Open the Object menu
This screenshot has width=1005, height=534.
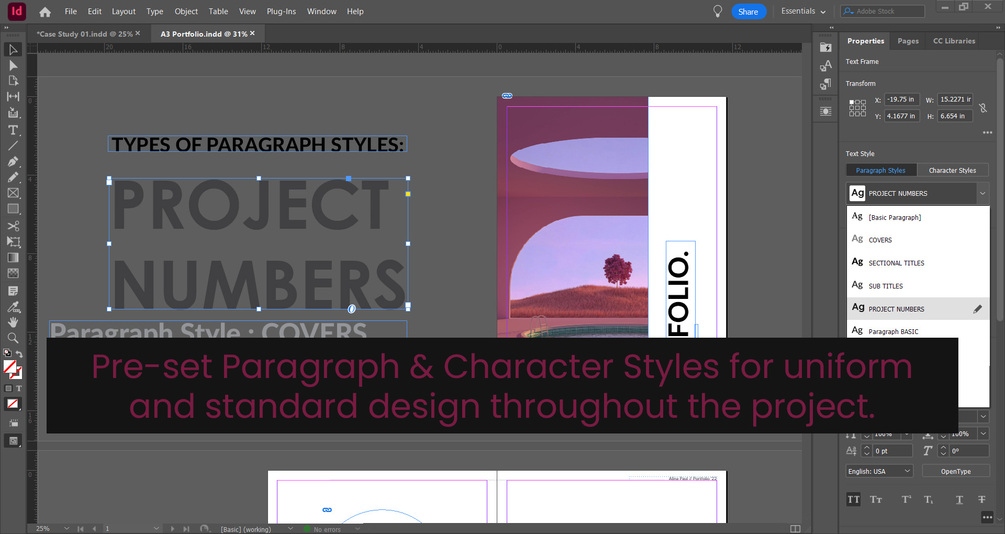tap(186, 12)
